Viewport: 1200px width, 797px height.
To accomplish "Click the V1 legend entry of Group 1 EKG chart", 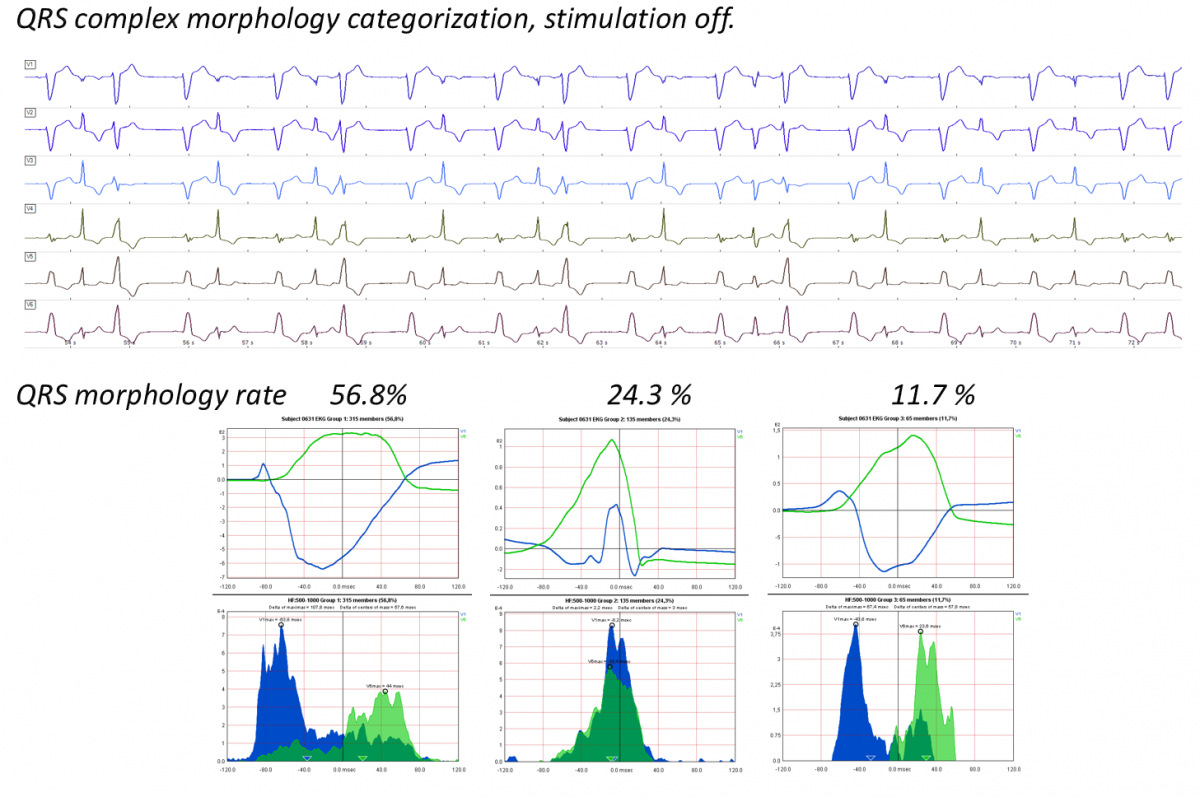I will tap(463, 431).
